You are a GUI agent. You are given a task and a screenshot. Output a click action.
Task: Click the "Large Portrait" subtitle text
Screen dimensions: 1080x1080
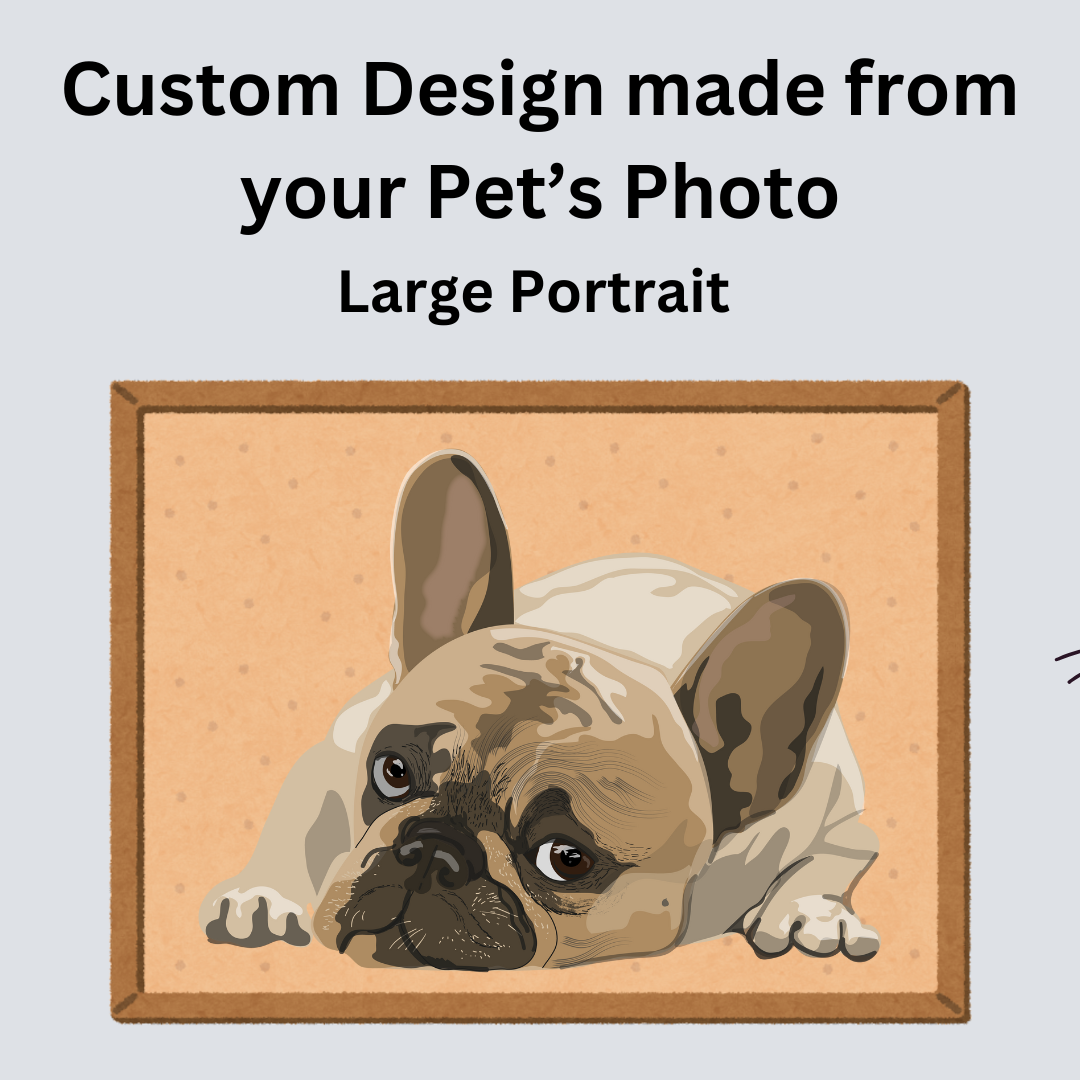click(534, 293)
